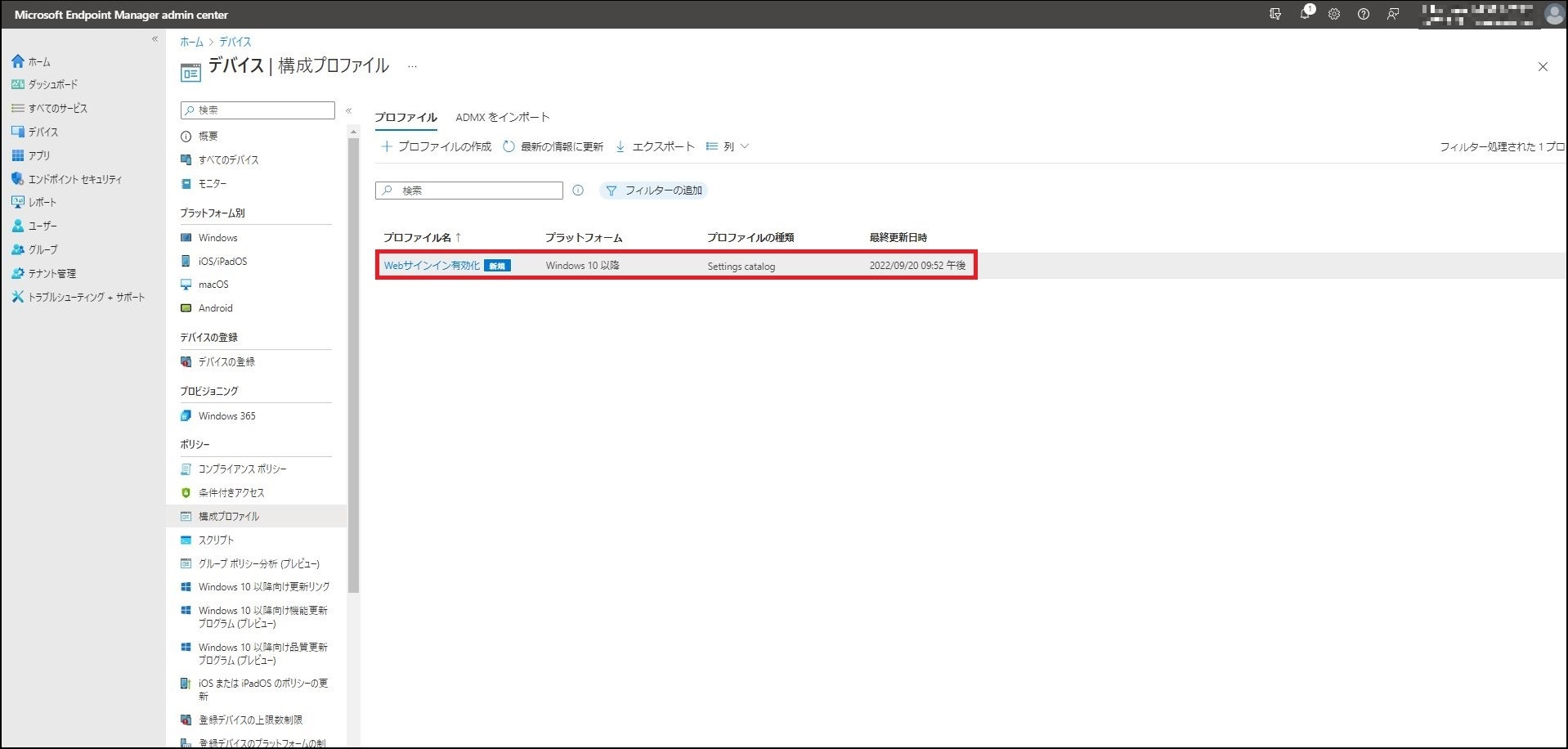Open Apps (アプリ) in main sidebar
This screenshot has width=1568, height=749.
pos(30,155)
